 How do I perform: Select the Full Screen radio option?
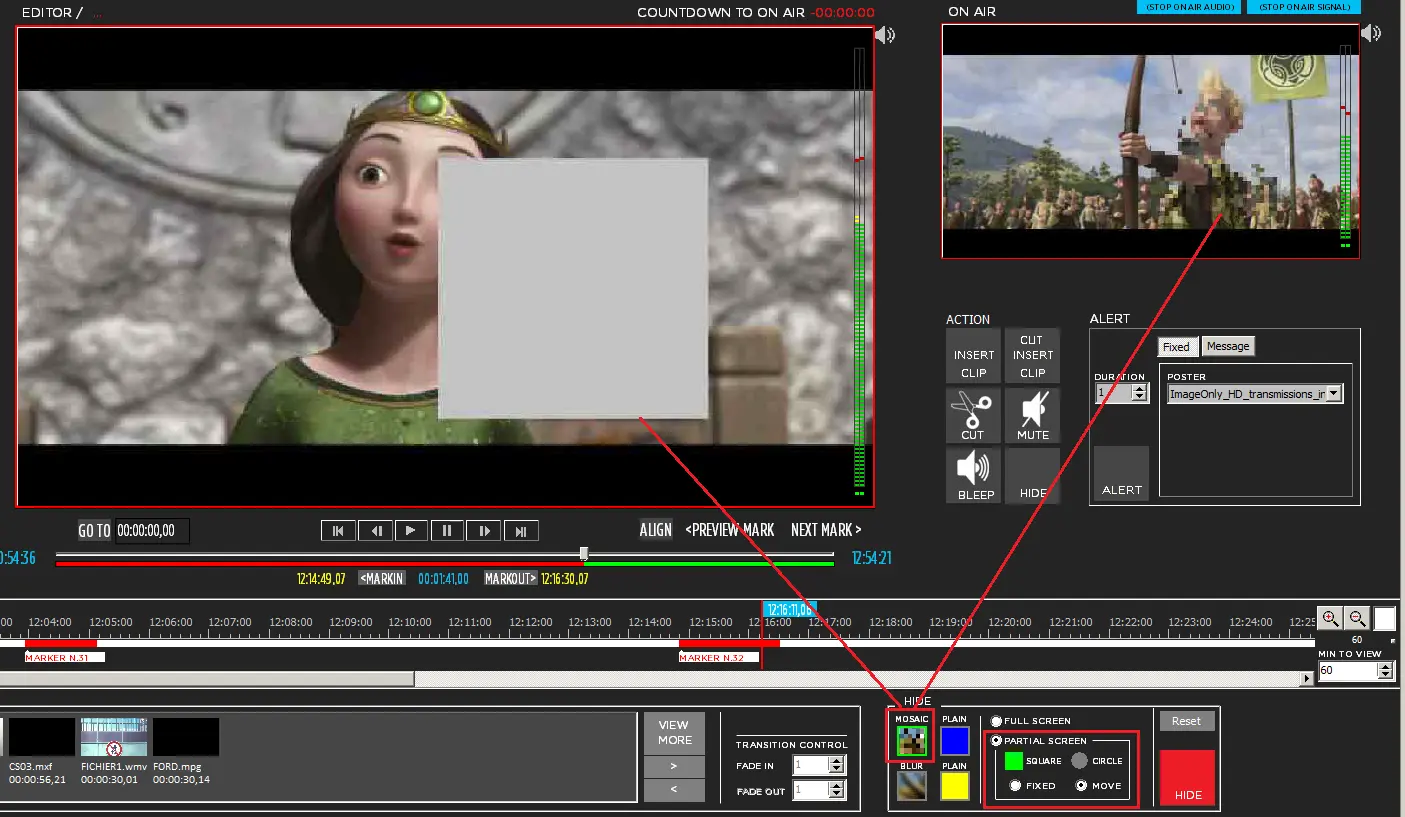(x=996, y=721)
